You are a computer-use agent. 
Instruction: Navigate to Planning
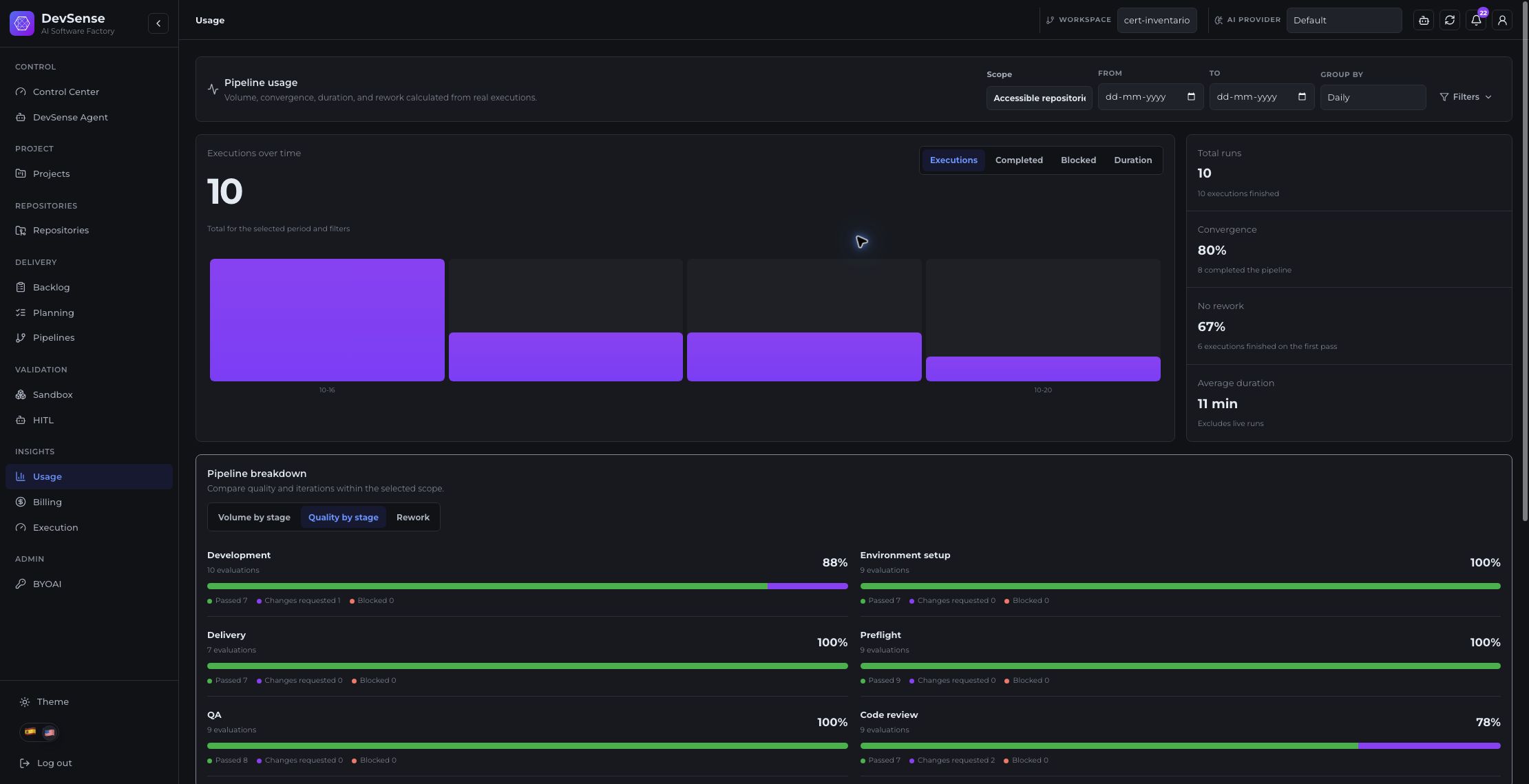89,312
